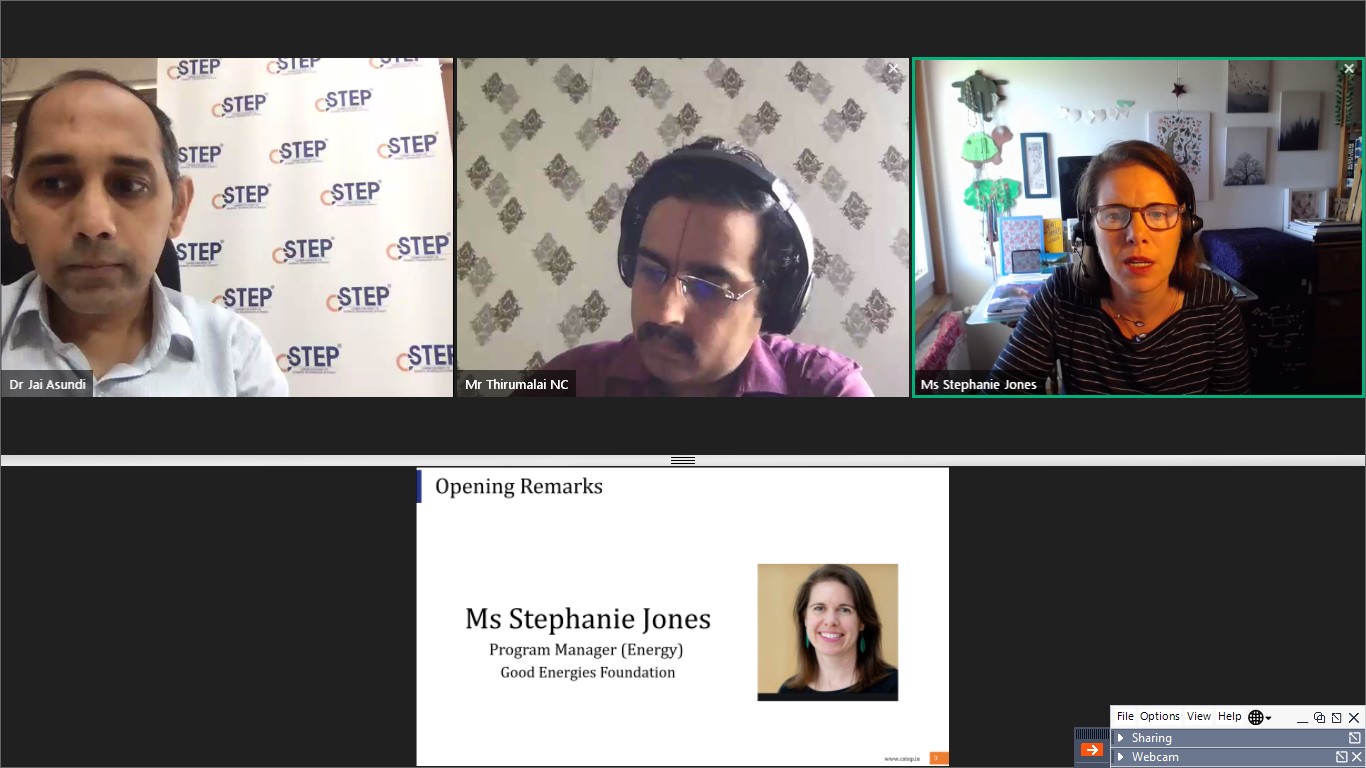Open the File menu
Image resolution: width=1366 pixels, height=768 pixels.
click(1125, 716)
